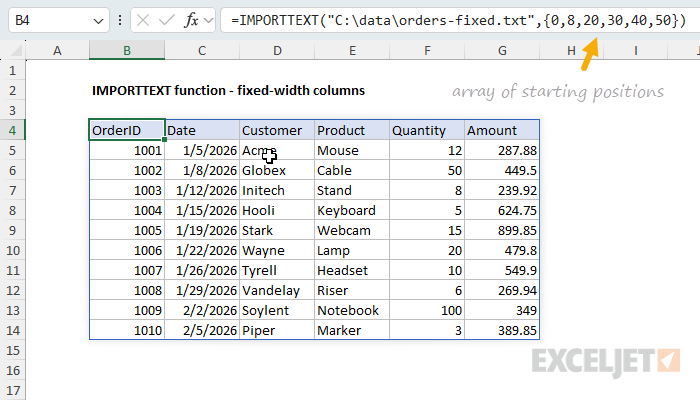Click quantity cell 50 for Globex
Image resolution: width=700 pixels, height=400 pixels.
pyautogui.click(x=427, y=171)
